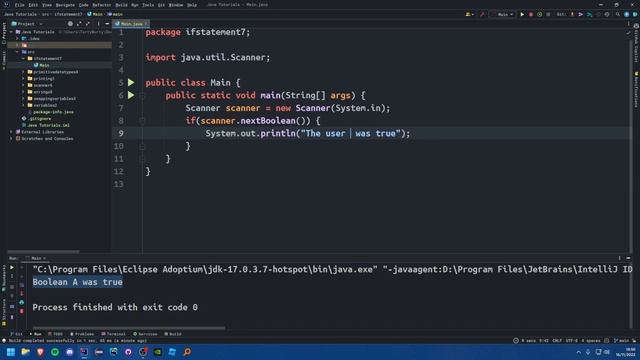Toggle the Project side tool window button
The image size is (640, 360).
pos(4,33)
